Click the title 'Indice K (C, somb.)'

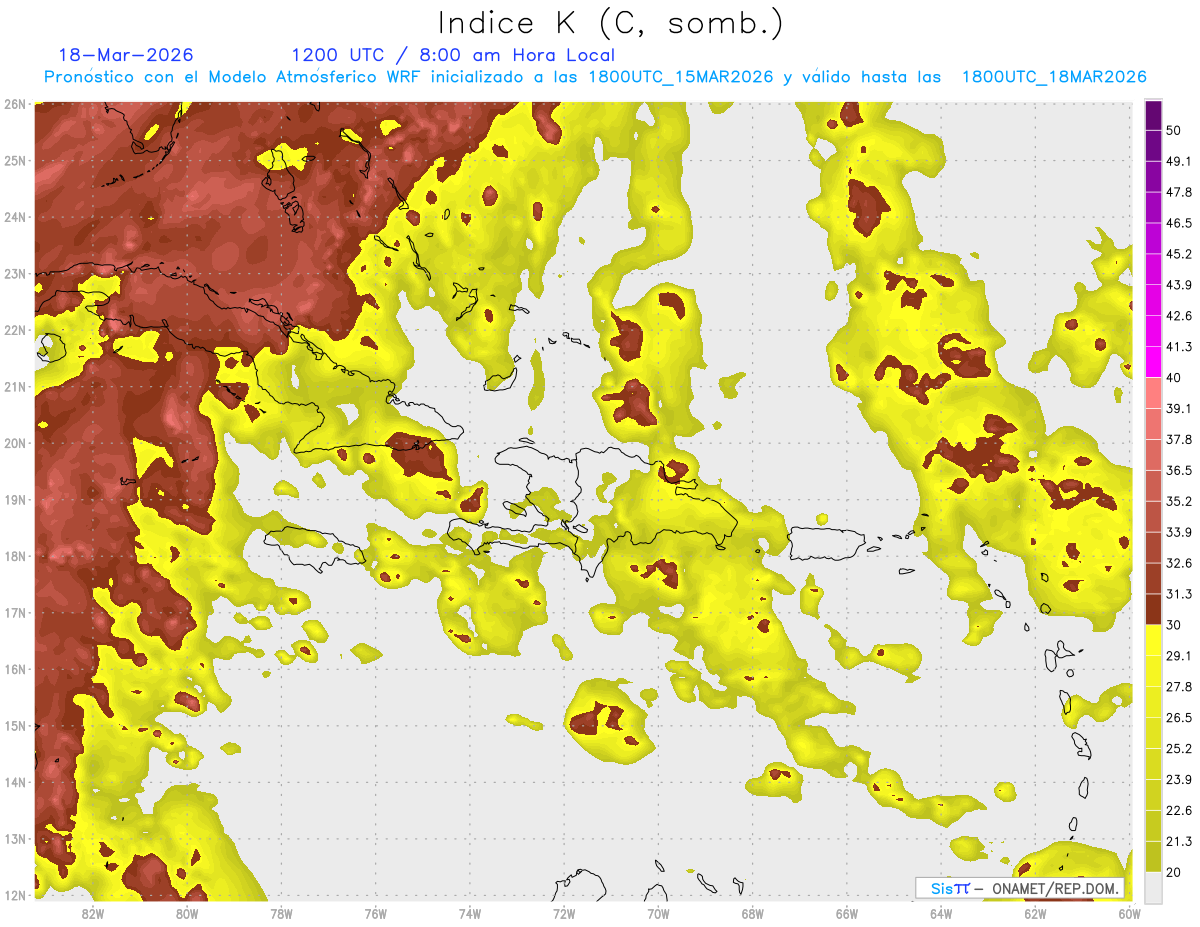click(610, 24)
